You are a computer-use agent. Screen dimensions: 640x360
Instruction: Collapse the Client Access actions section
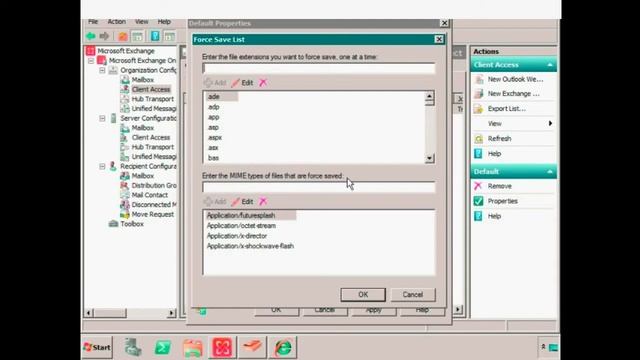coord(550,65)
